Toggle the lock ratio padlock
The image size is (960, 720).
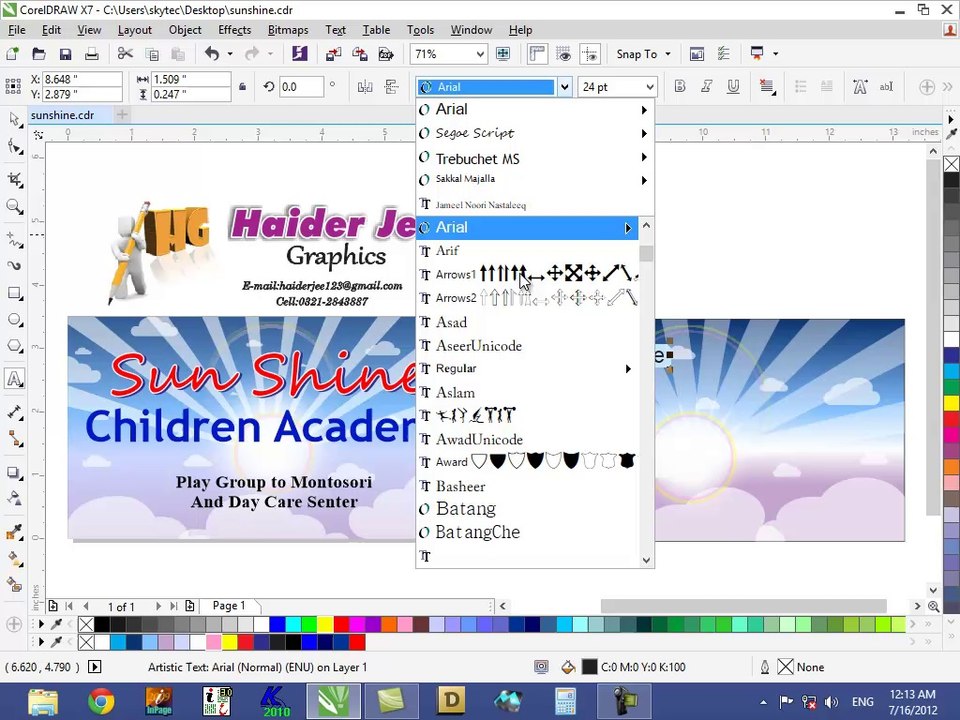tap(242, 86)
